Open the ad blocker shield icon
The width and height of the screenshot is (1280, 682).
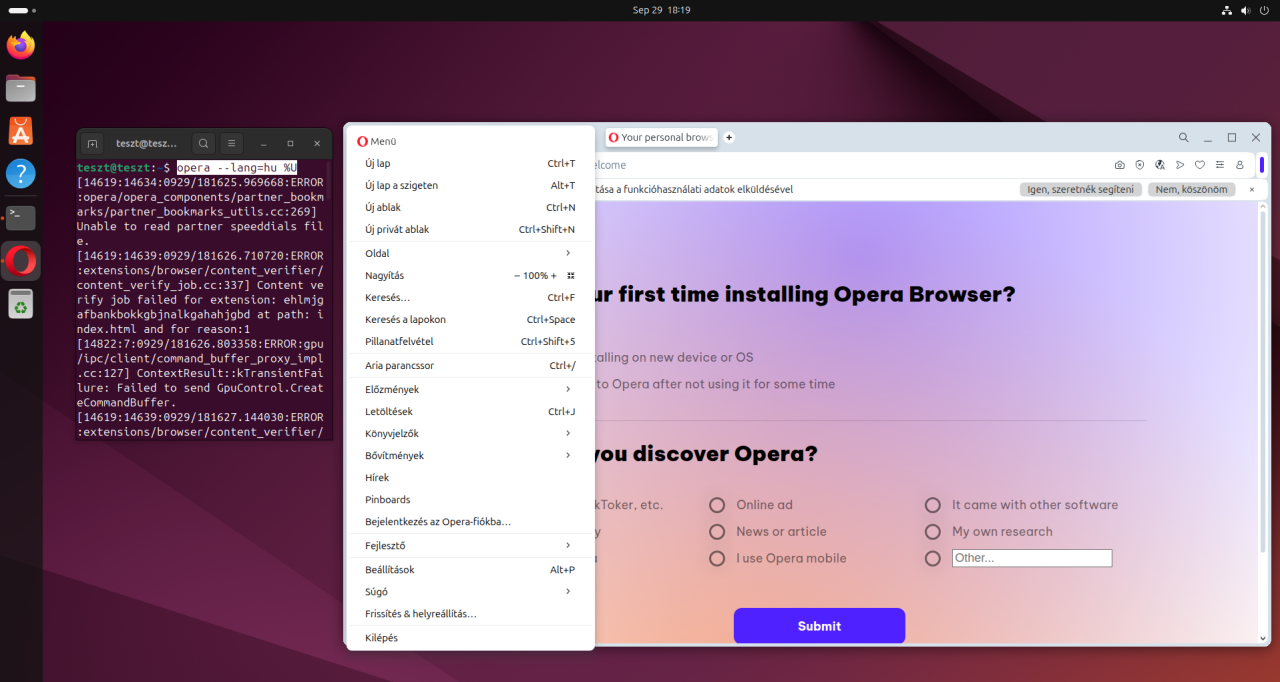click(x=1139, y=165)
